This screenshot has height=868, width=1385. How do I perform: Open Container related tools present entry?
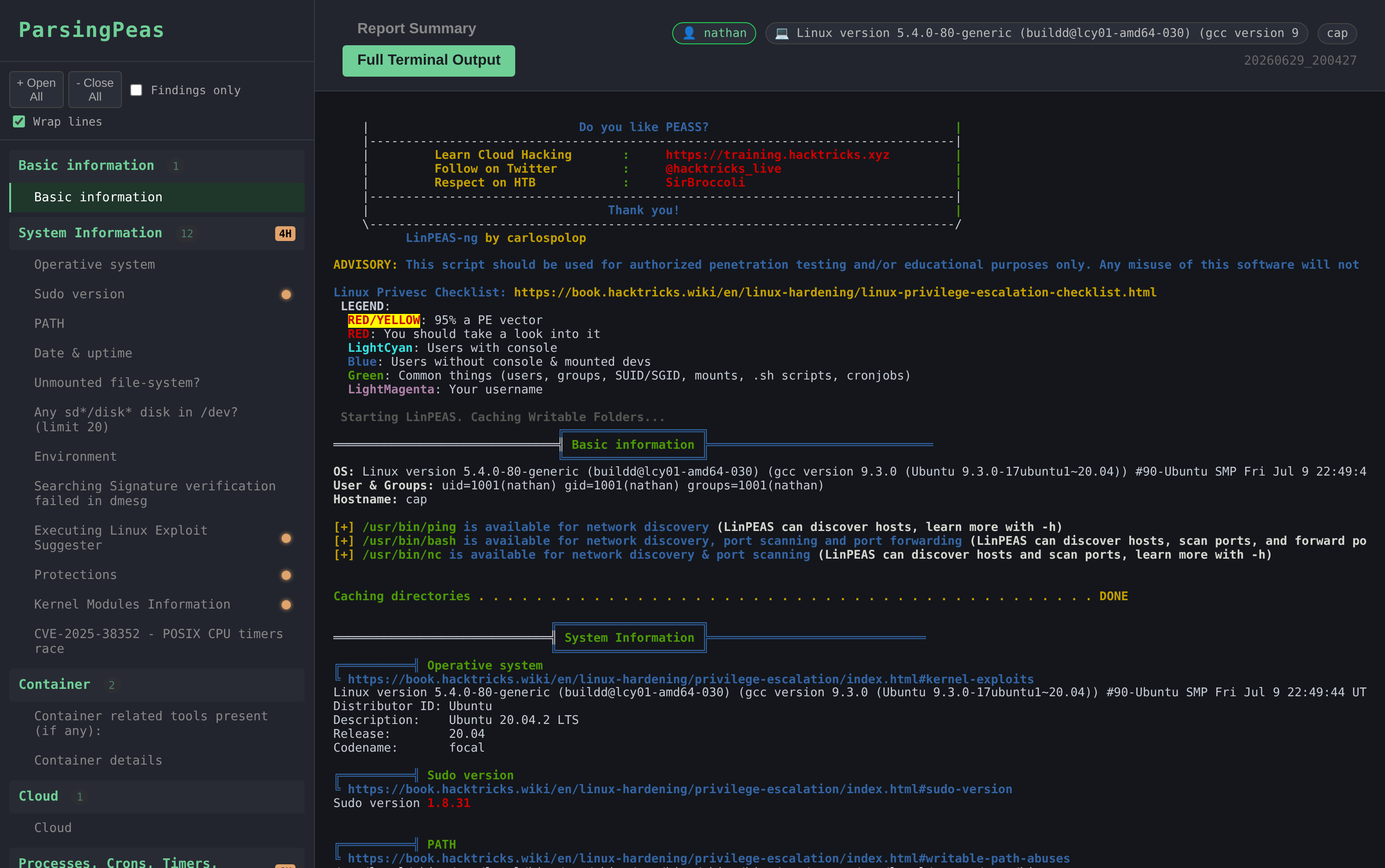pos(157,723)
